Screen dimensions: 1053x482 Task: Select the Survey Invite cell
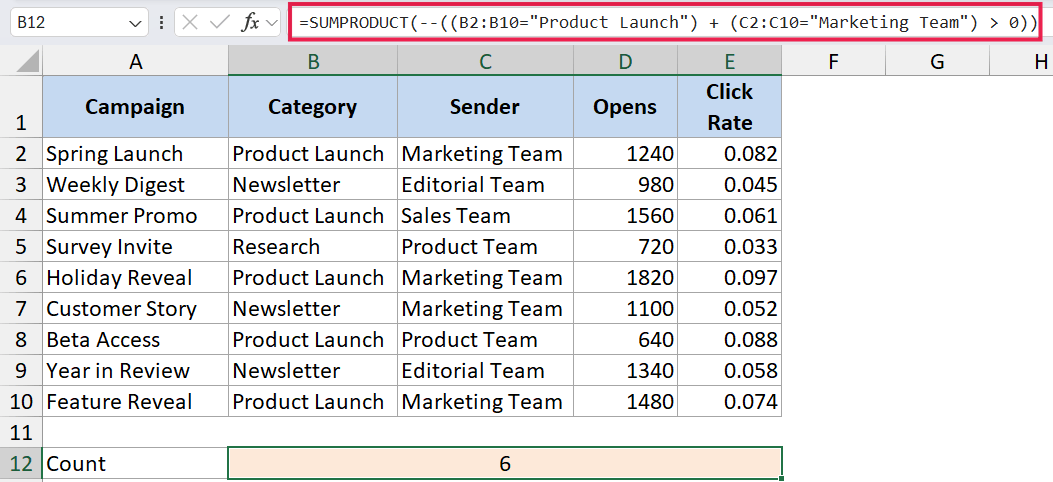(136, 246)
